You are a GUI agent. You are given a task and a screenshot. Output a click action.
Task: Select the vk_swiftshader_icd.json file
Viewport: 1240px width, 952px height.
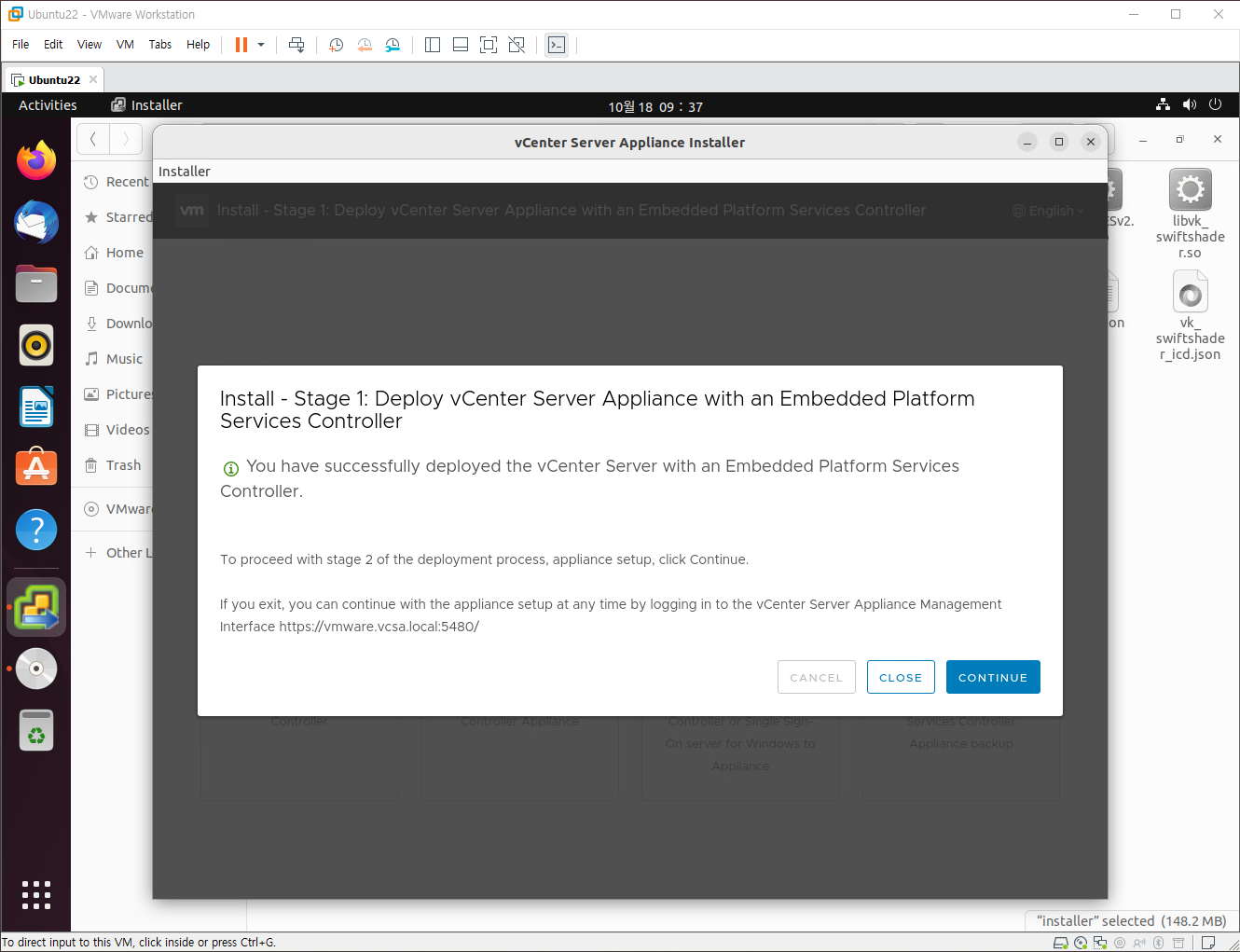(x=1190, y=315)
